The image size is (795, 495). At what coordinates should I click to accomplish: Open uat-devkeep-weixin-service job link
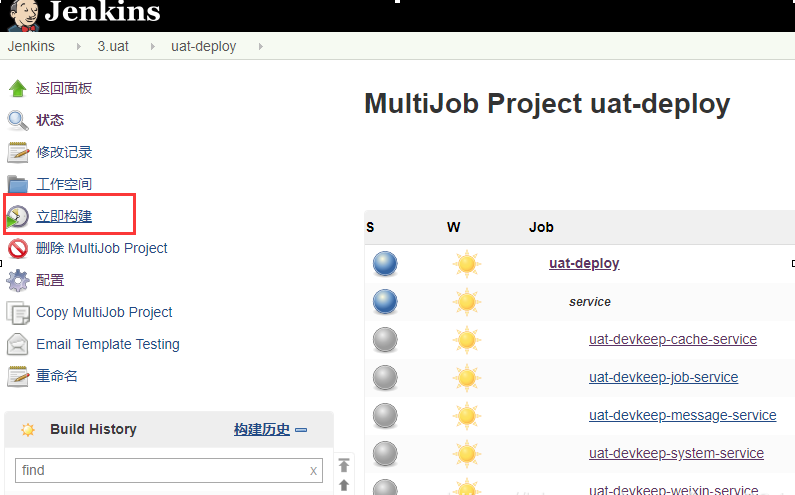pyautogui.click(x=673, y=490)
